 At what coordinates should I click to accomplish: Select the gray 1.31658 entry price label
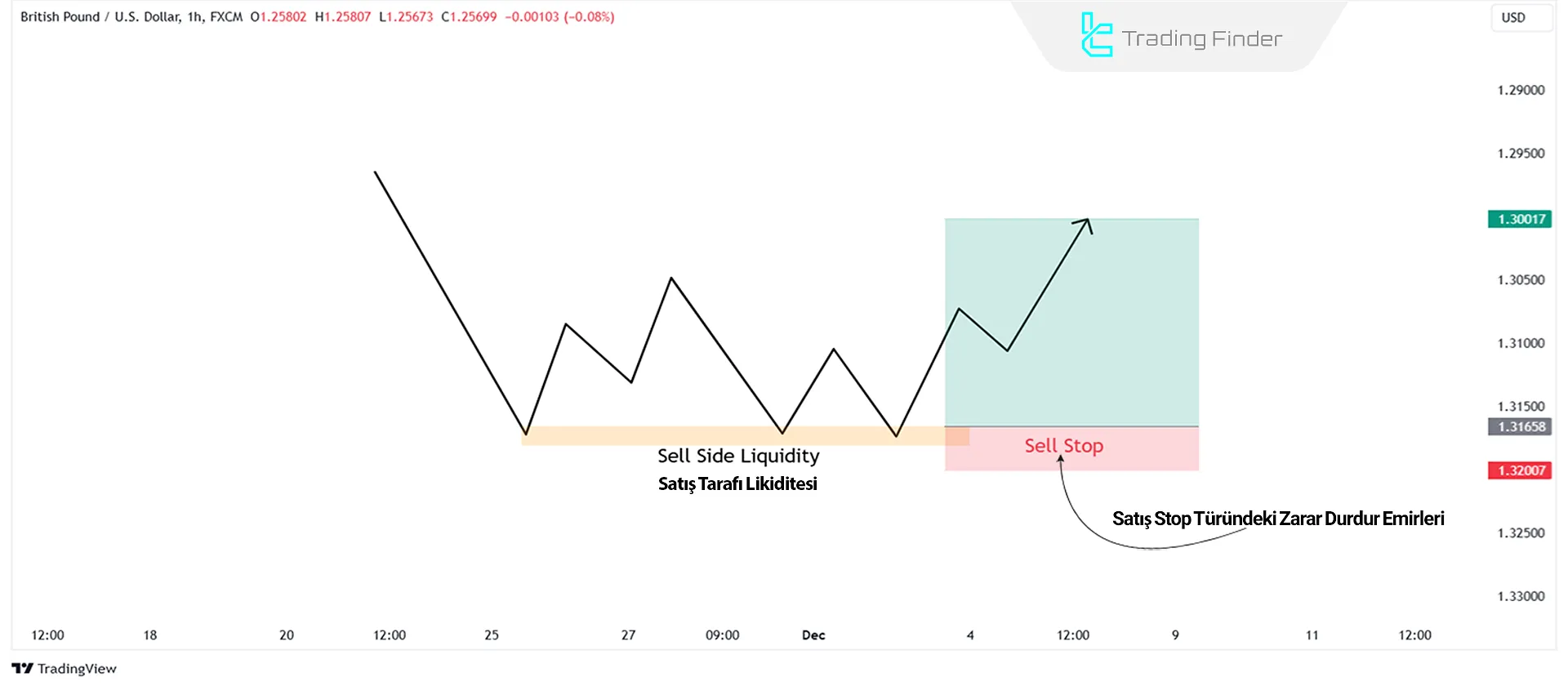(x=1519, y=426)
